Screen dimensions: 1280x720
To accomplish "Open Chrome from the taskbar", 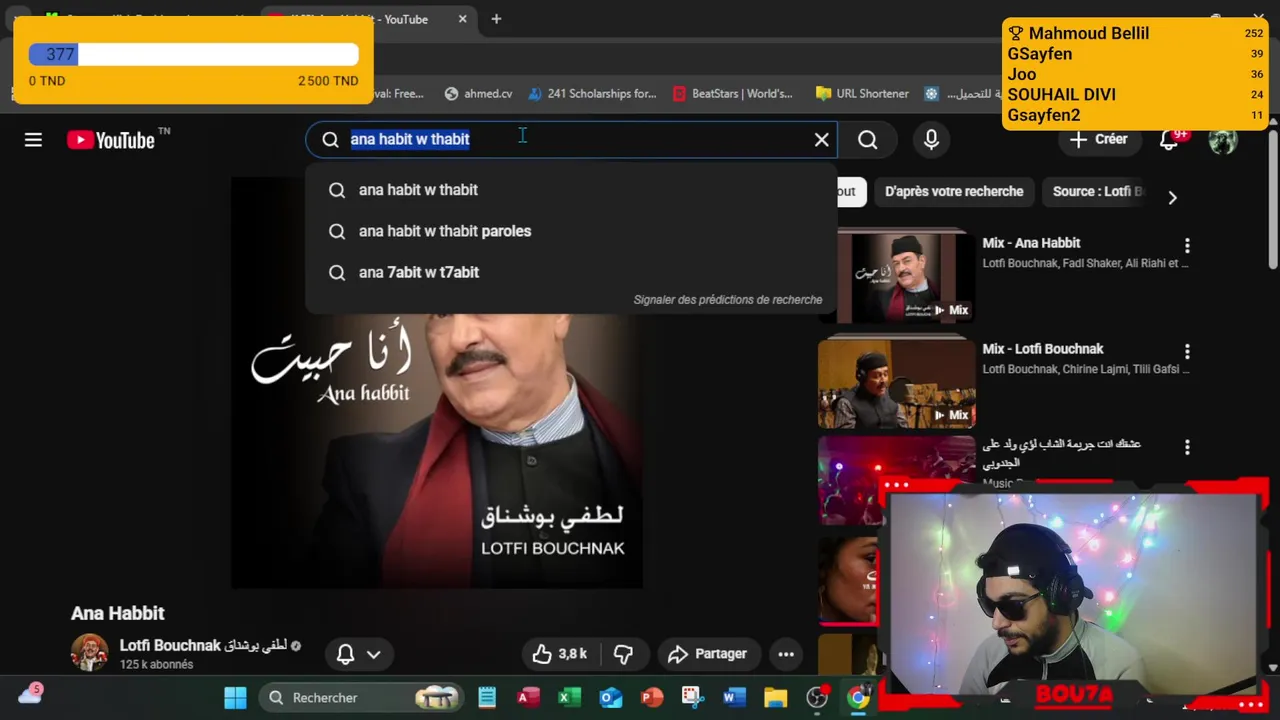I will (x=858, y=698).
